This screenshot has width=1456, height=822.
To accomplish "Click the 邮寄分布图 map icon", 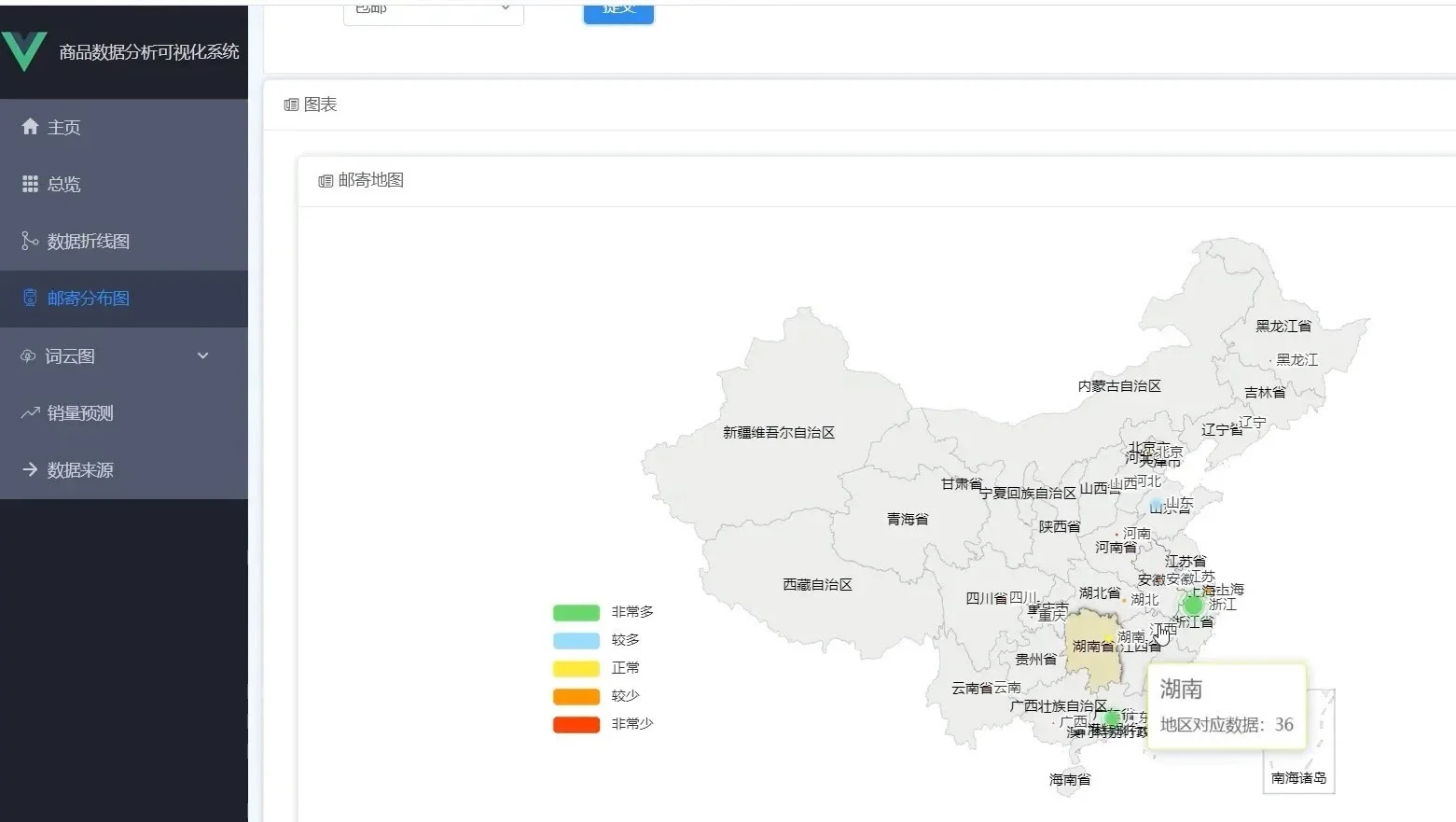I will 28,298.
